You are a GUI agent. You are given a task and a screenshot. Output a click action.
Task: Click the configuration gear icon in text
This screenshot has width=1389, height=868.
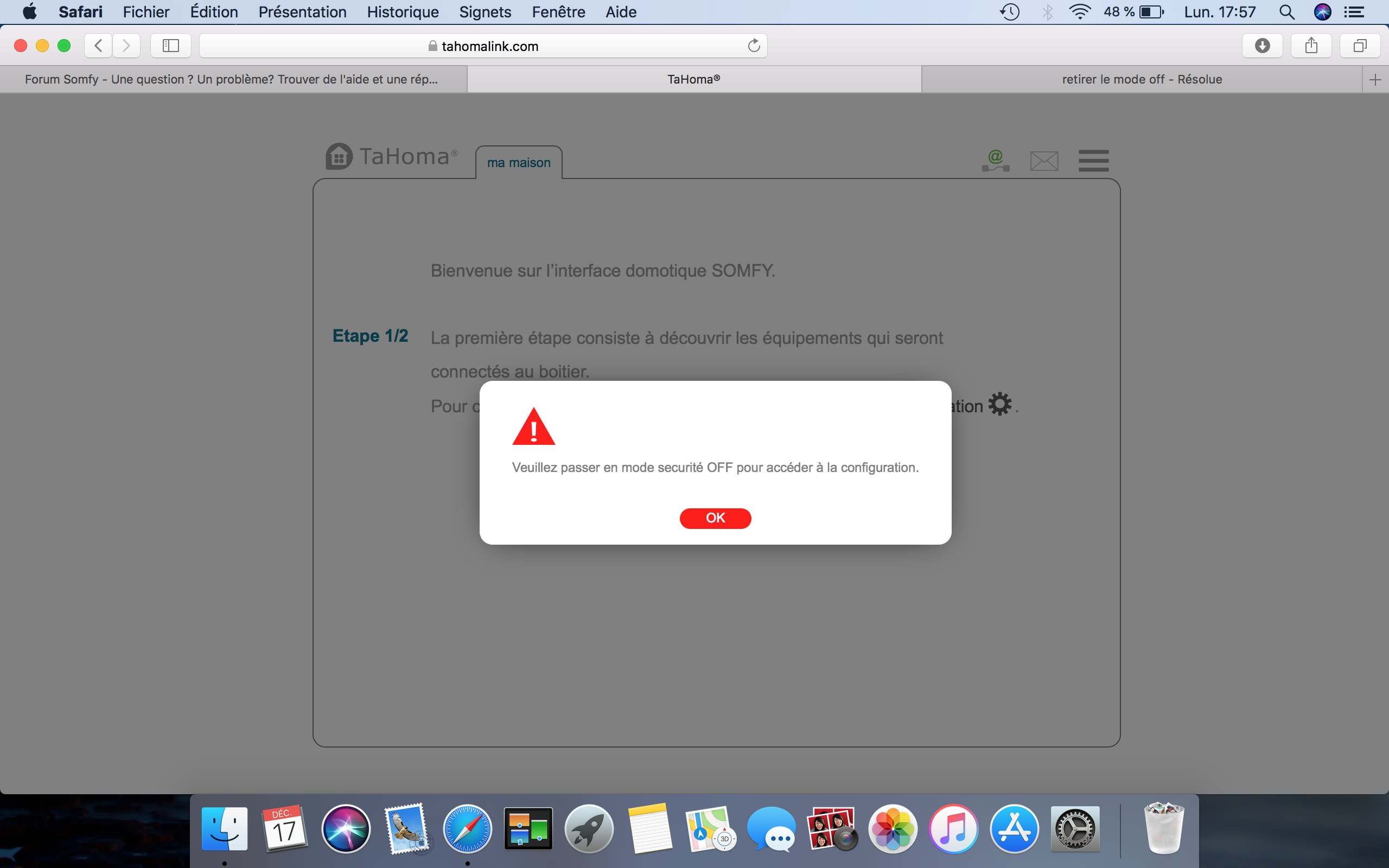point(1000,404)
